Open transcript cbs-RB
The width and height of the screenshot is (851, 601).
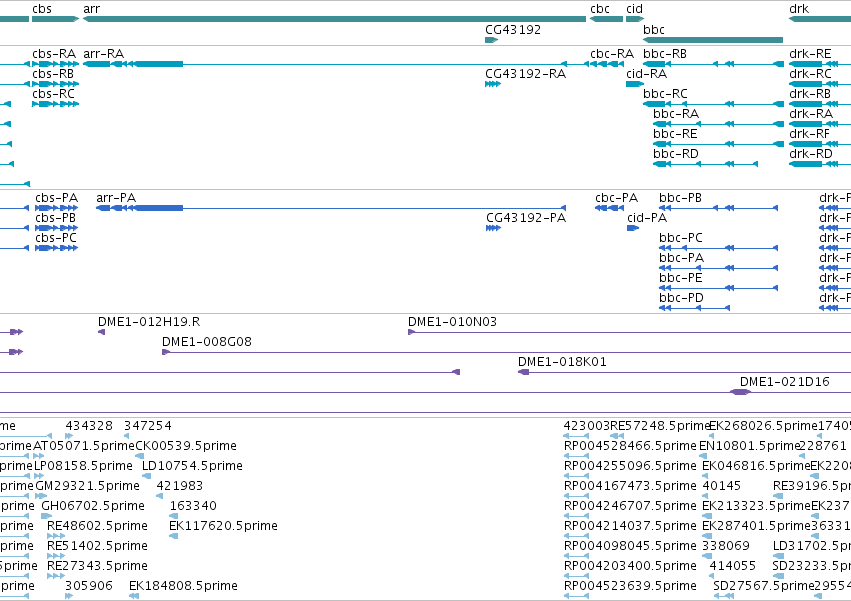55,84
